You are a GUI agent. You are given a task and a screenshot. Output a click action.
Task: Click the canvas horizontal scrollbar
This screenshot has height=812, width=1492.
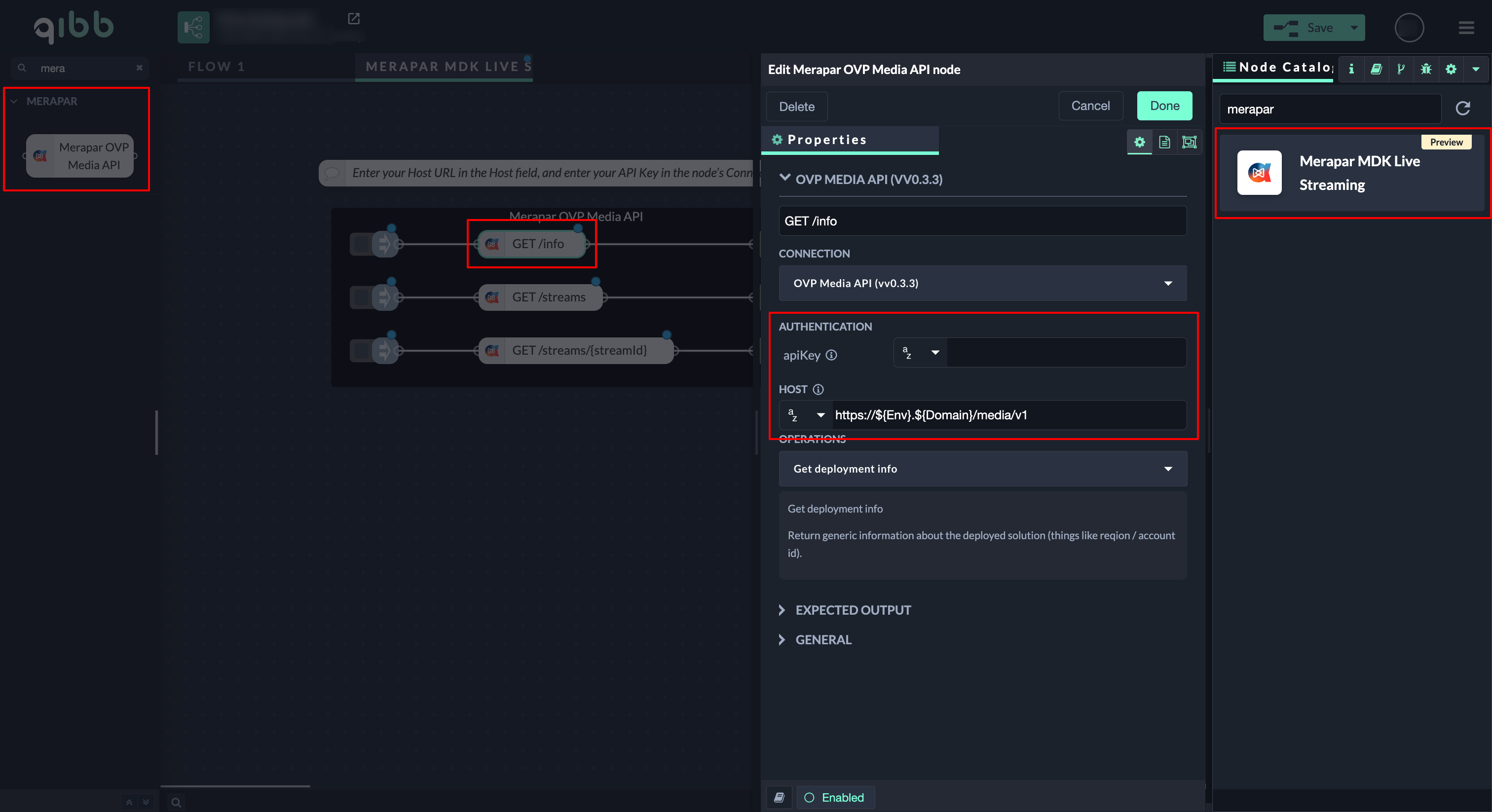point(235,786)
